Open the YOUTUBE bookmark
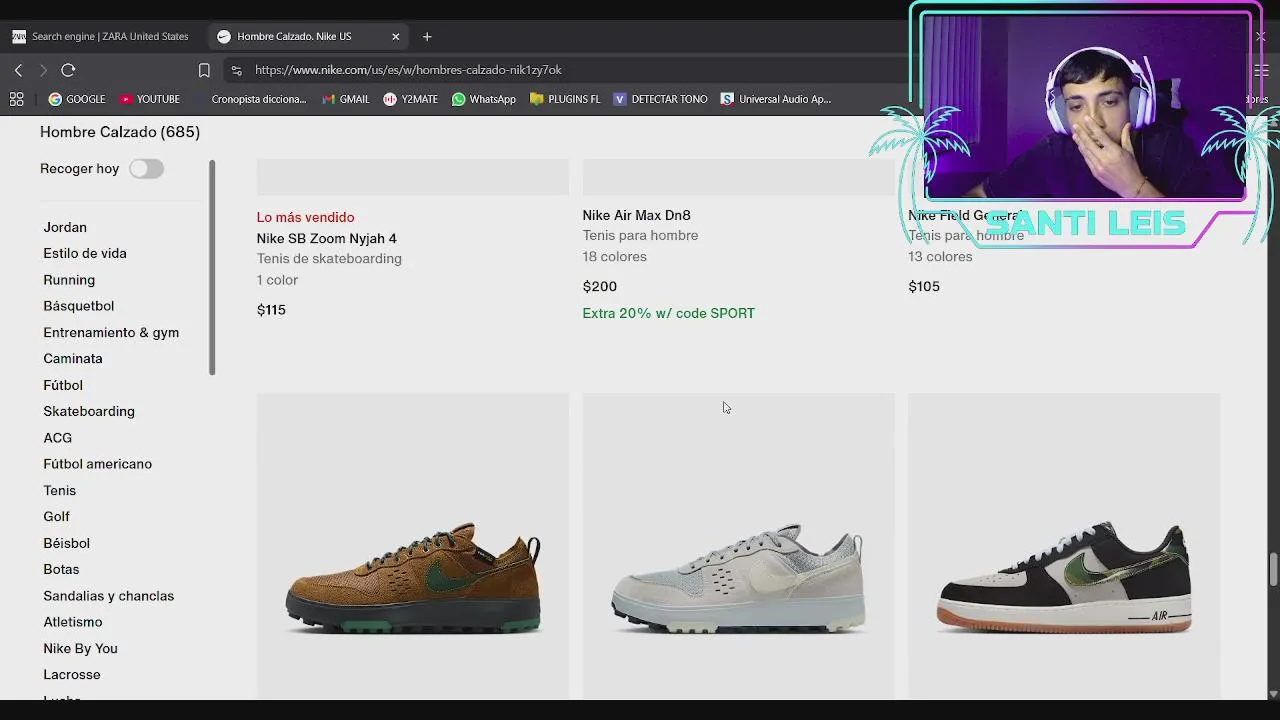This screenshot has width=1280, height=720. pos(150,99)
